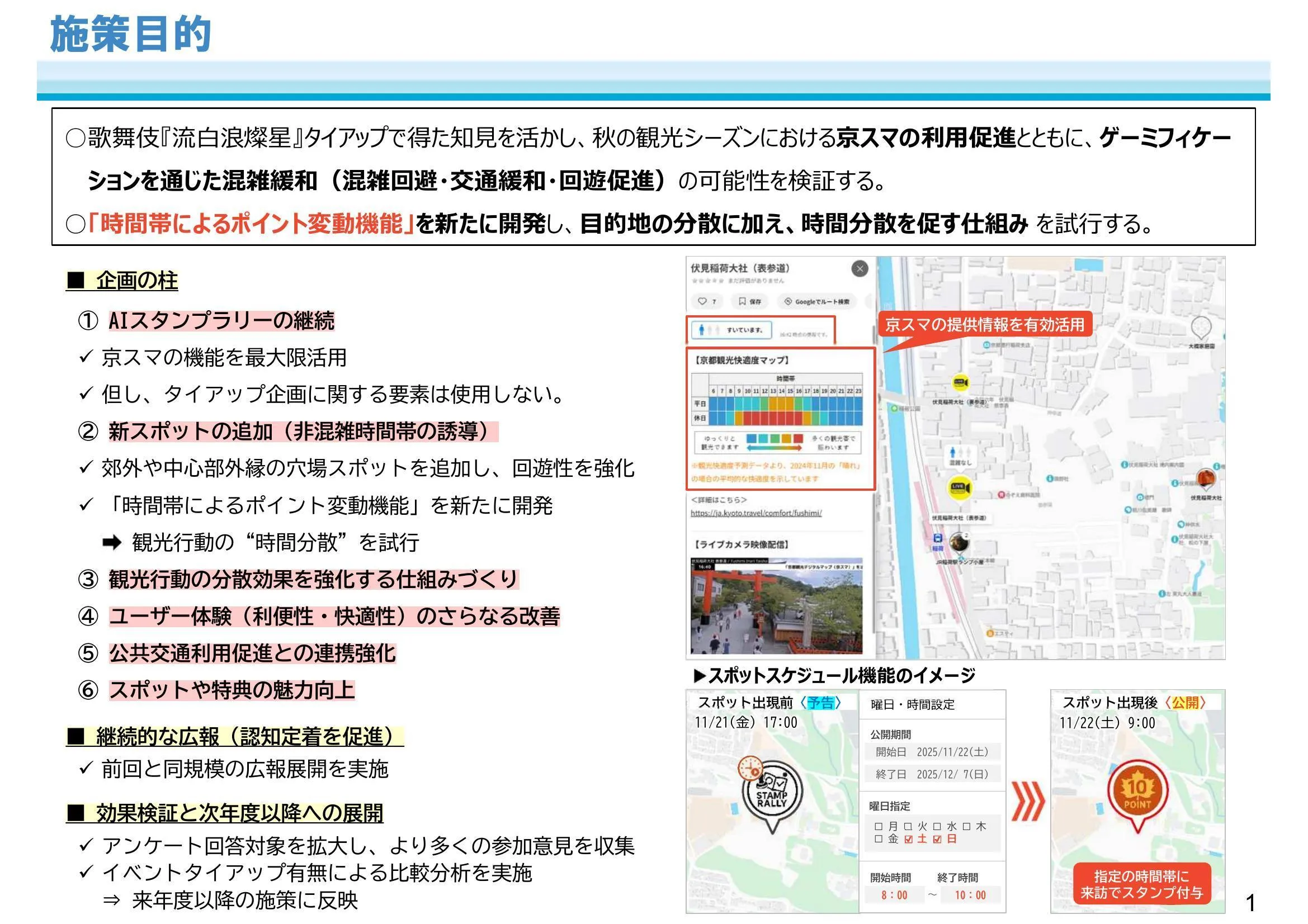Play the live camera video thumbnail
This screenshot has height=924, width=1308.
777,606
